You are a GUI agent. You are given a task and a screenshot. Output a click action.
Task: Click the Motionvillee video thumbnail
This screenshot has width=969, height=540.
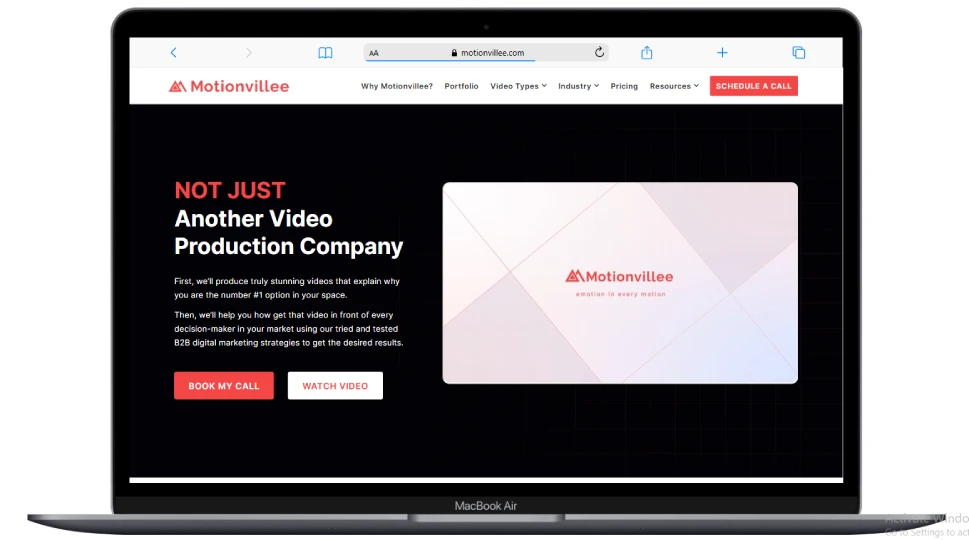(620, 283)
